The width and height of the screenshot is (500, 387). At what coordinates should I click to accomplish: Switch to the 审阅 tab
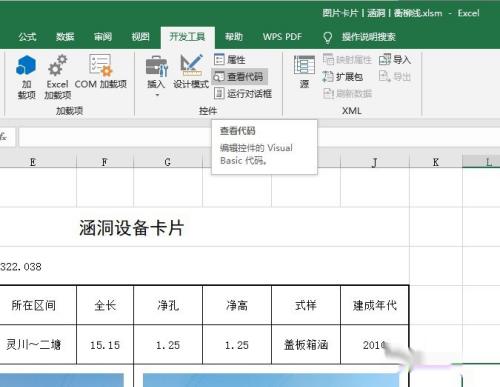[103, 37]
